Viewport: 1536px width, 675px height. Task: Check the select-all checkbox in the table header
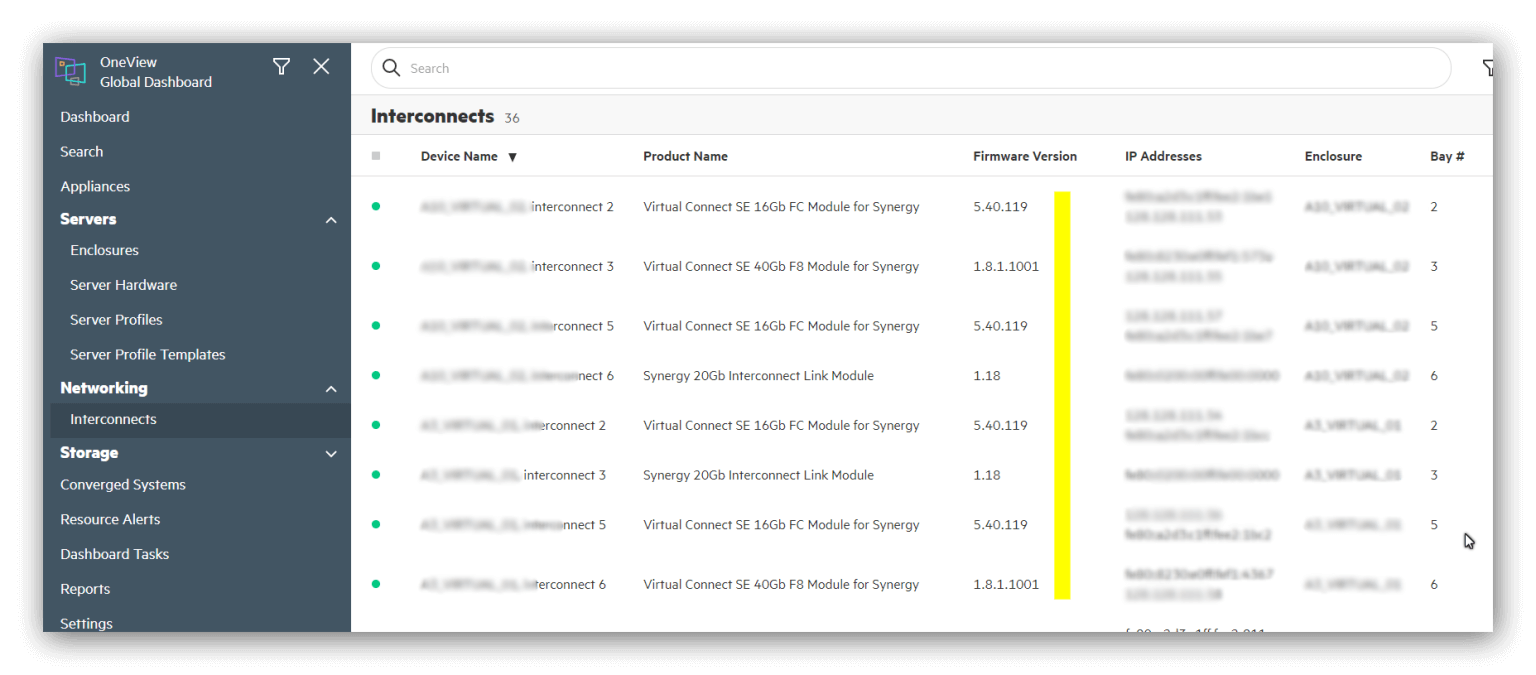pos(375,156)
